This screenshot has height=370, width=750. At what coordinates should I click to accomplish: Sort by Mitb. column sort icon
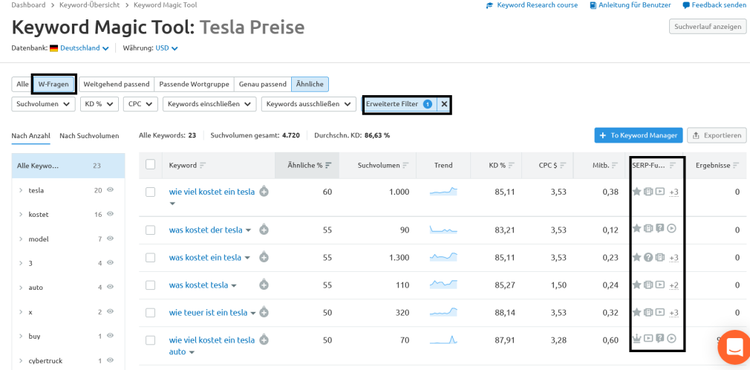coord(615,165)
